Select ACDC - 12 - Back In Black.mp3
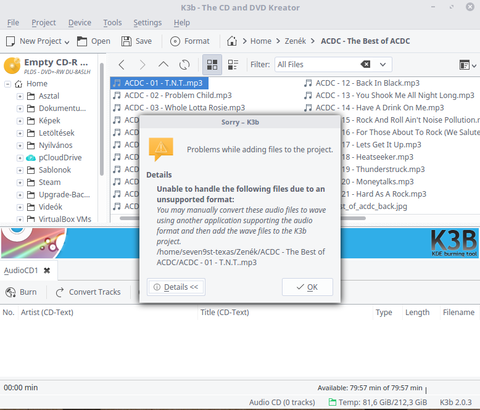 (x=362, y=83)
